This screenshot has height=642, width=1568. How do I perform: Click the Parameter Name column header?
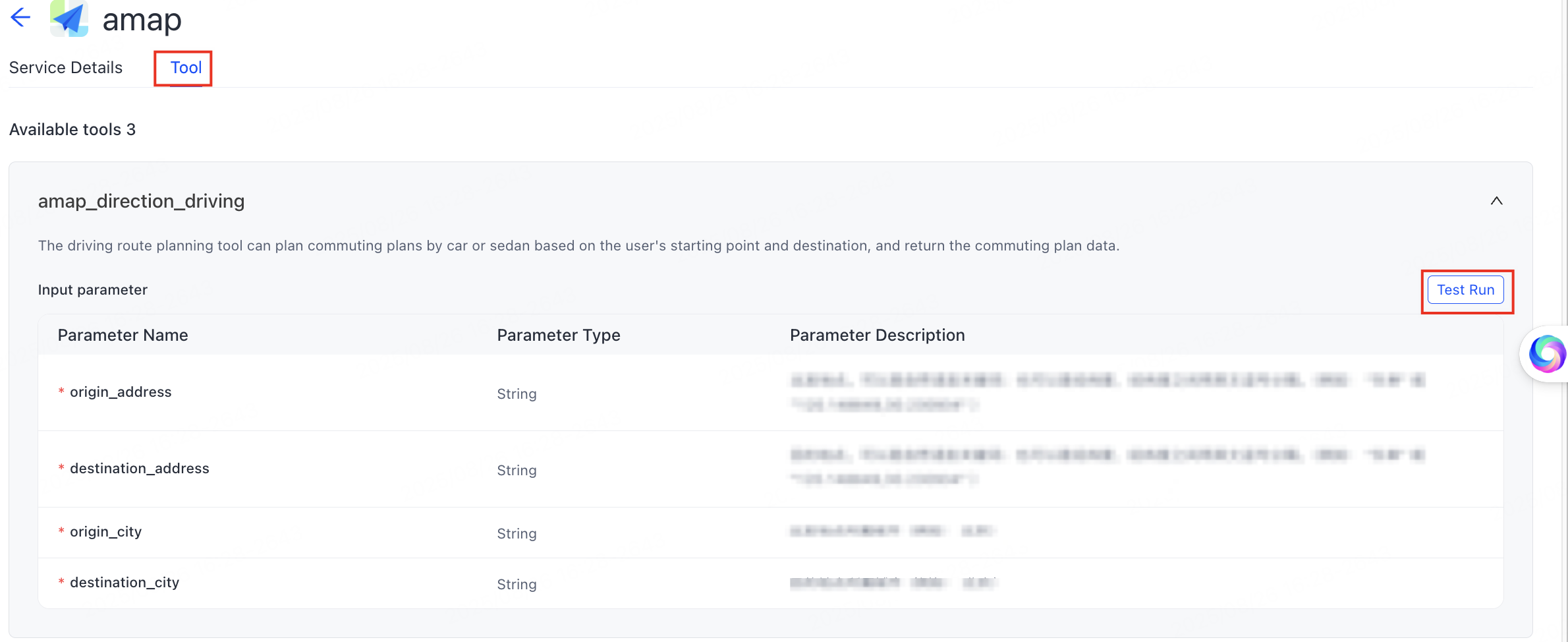(123, 336)
